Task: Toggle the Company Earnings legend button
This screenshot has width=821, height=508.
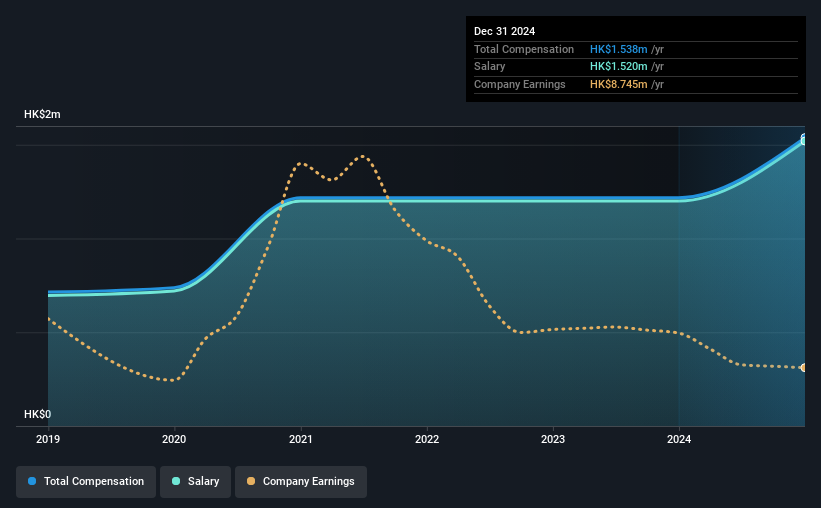Action: (x=301, y=481)
